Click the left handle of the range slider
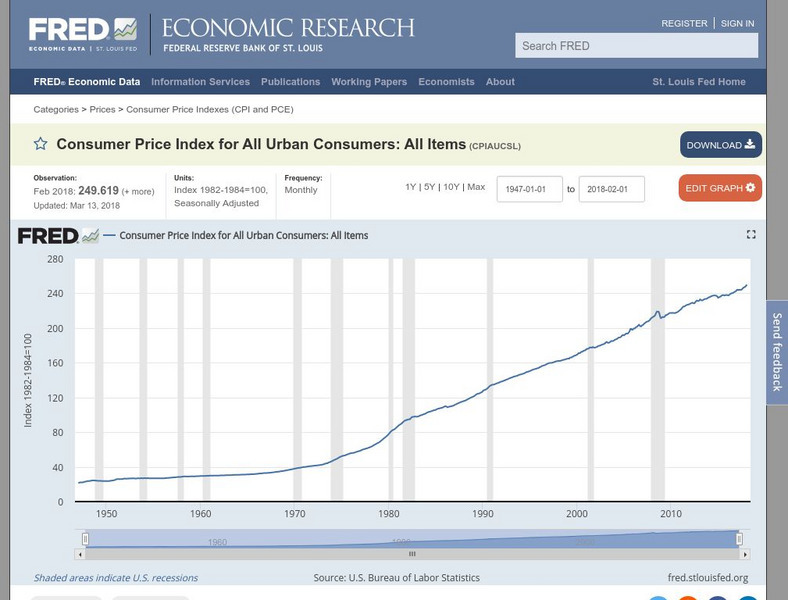 click(x=86, y=539)
